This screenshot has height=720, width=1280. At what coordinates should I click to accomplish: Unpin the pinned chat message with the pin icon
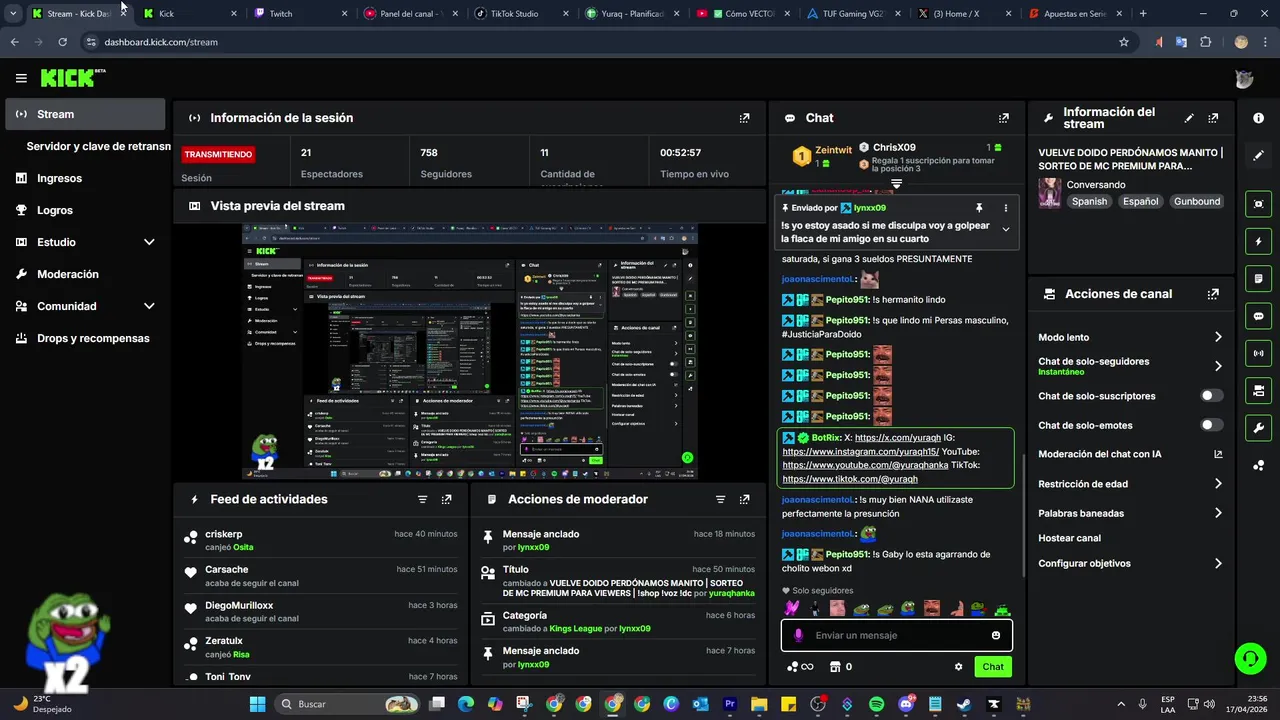pos(979,208)
